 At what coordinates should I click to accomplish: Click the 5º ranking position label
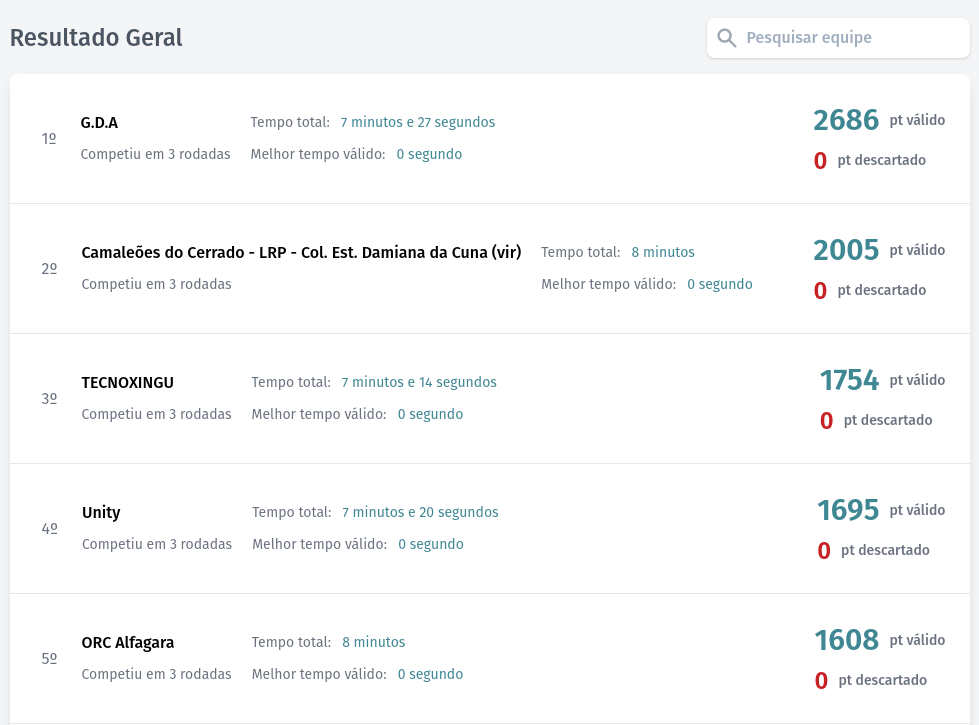point(49,658)
